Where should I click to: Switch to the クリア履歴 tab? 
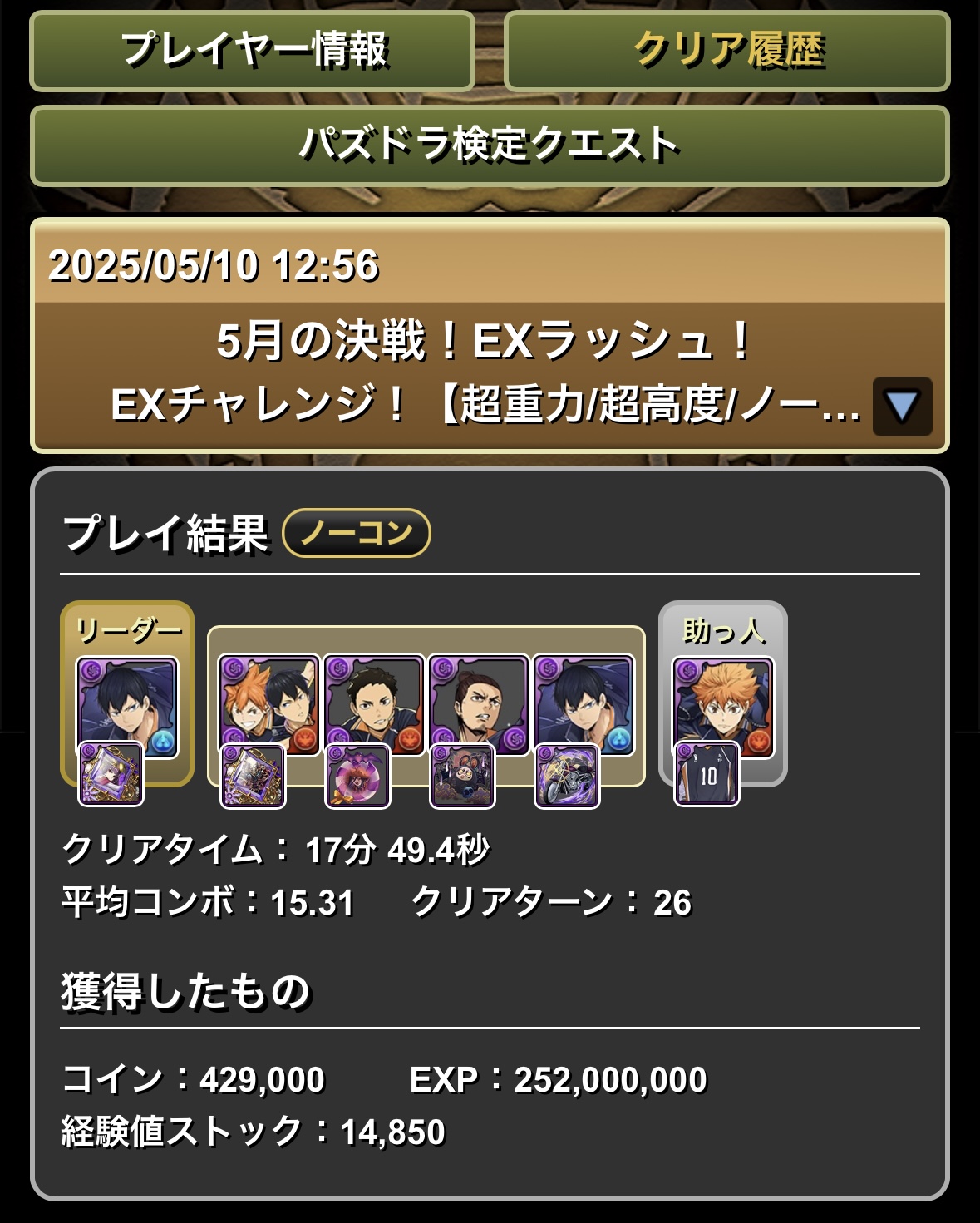click(727, 50)
